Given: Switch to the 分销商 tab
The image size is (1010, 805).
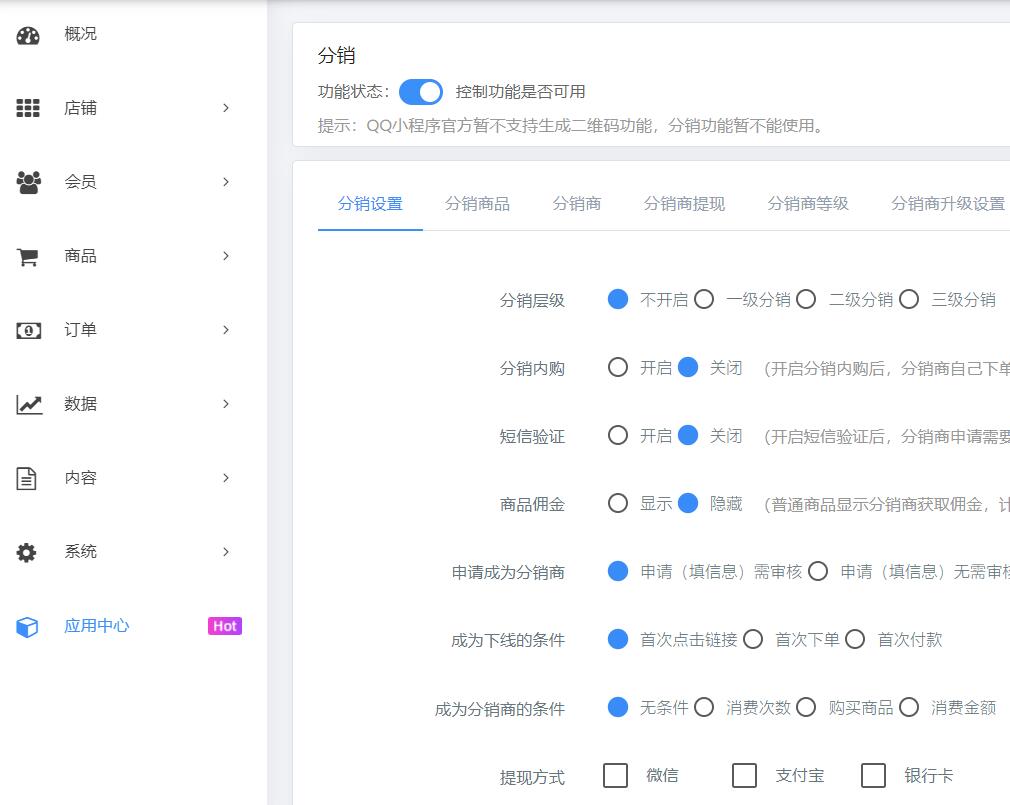Looking at the screenshot, I should coord(576,204).
